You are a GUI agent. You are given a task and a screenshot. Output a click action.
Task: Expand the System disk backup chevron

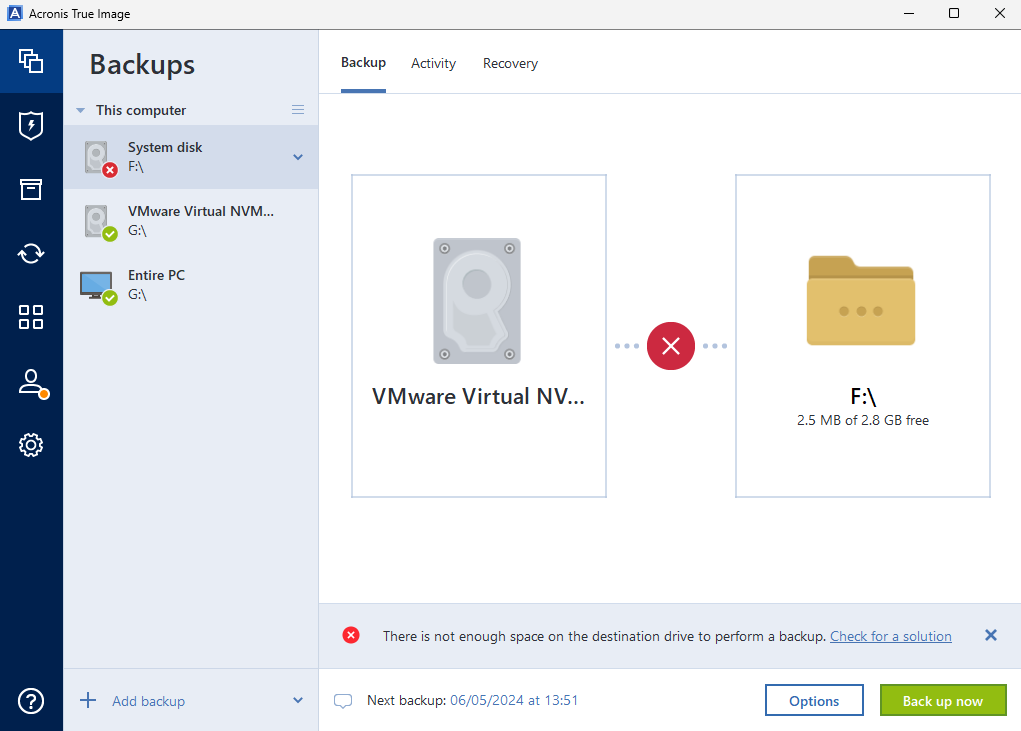point(297,157)
